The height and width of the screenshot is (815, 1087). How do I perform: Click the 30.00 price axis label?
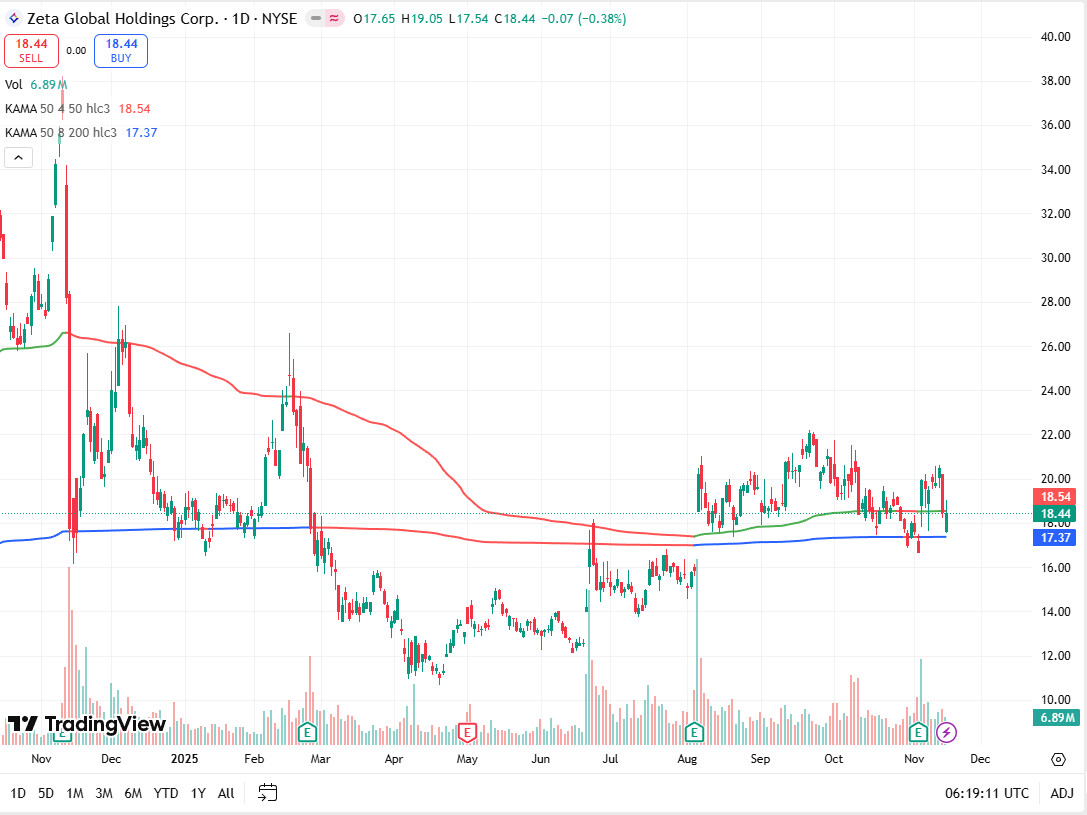(1055, 258)
